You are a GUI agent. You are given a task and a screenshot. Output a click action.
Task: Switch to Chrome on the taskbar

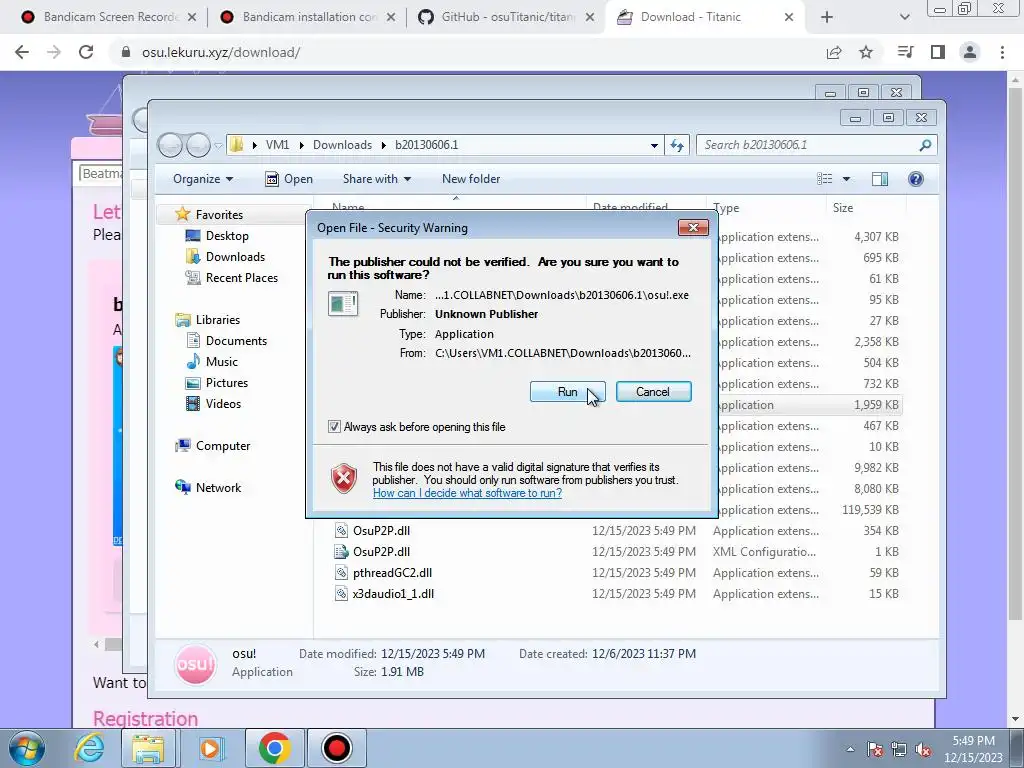point(274,748)
